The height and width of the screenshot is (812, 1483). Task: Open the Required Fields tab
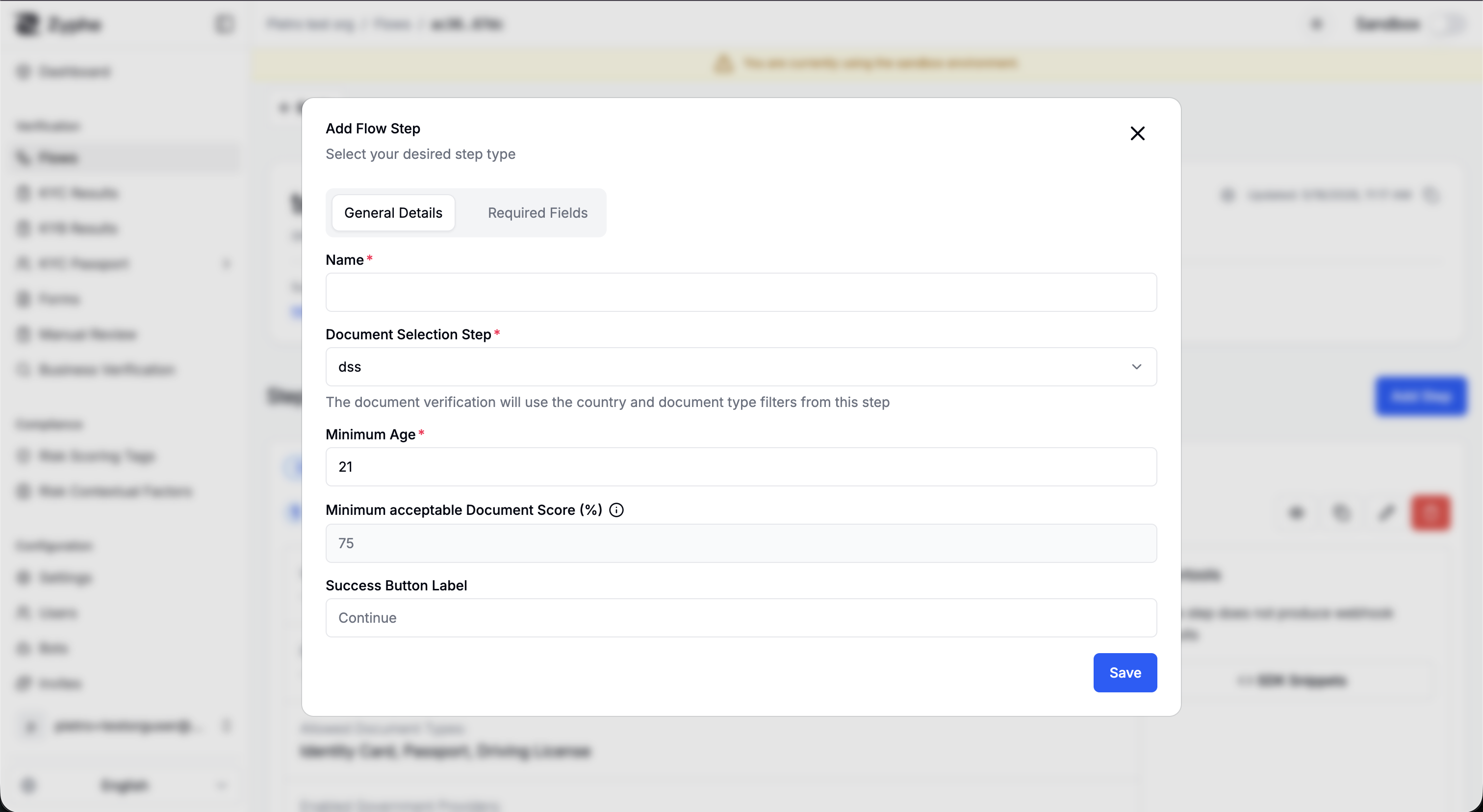537,213
